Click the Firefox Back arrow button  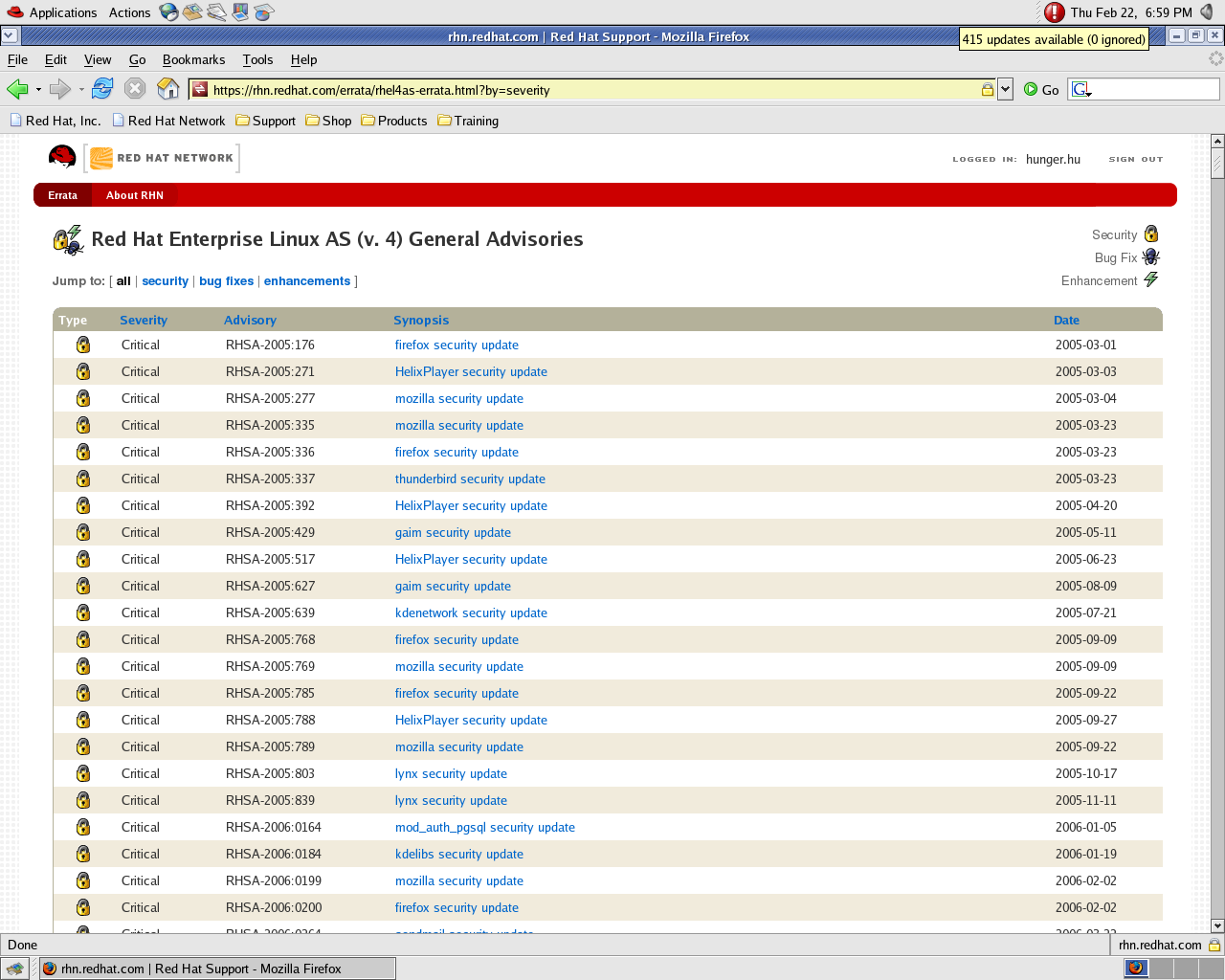(17, 89)
